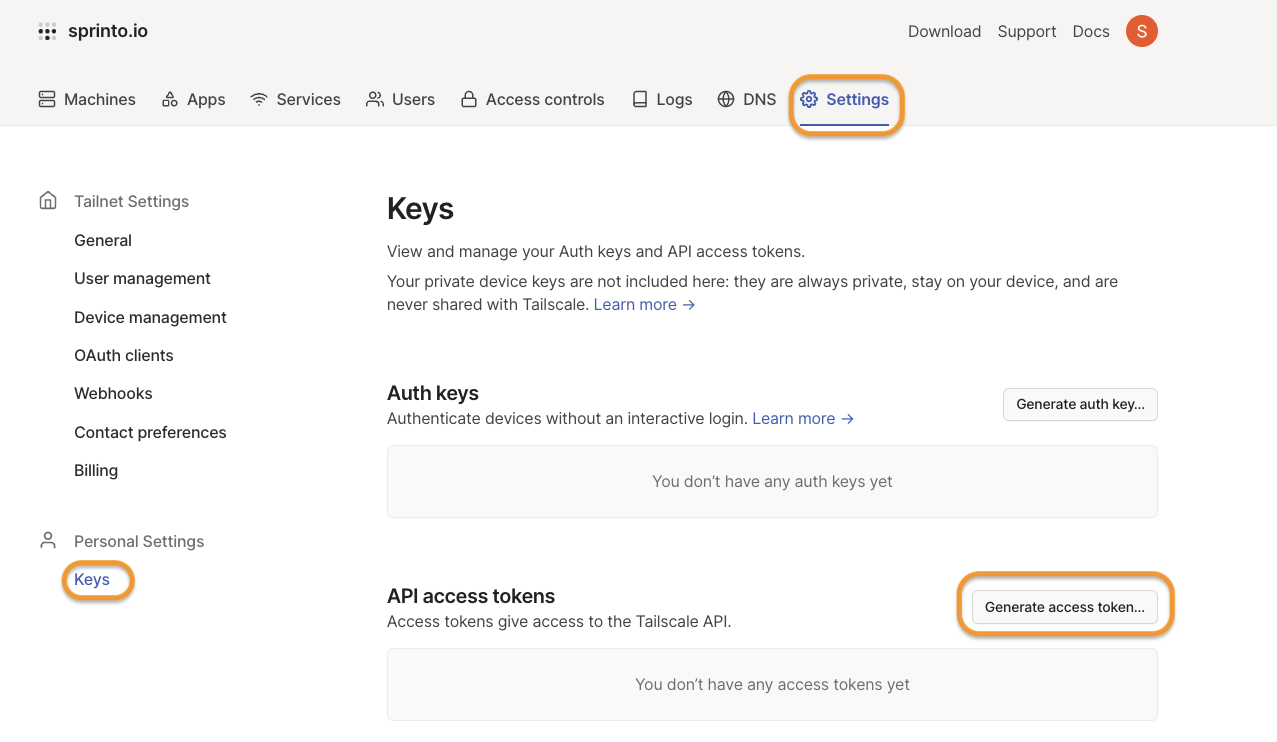The width and height of the screenshot is (1277, 742).
Task: Click Generate auth key button
Action: coord(1080,404)
